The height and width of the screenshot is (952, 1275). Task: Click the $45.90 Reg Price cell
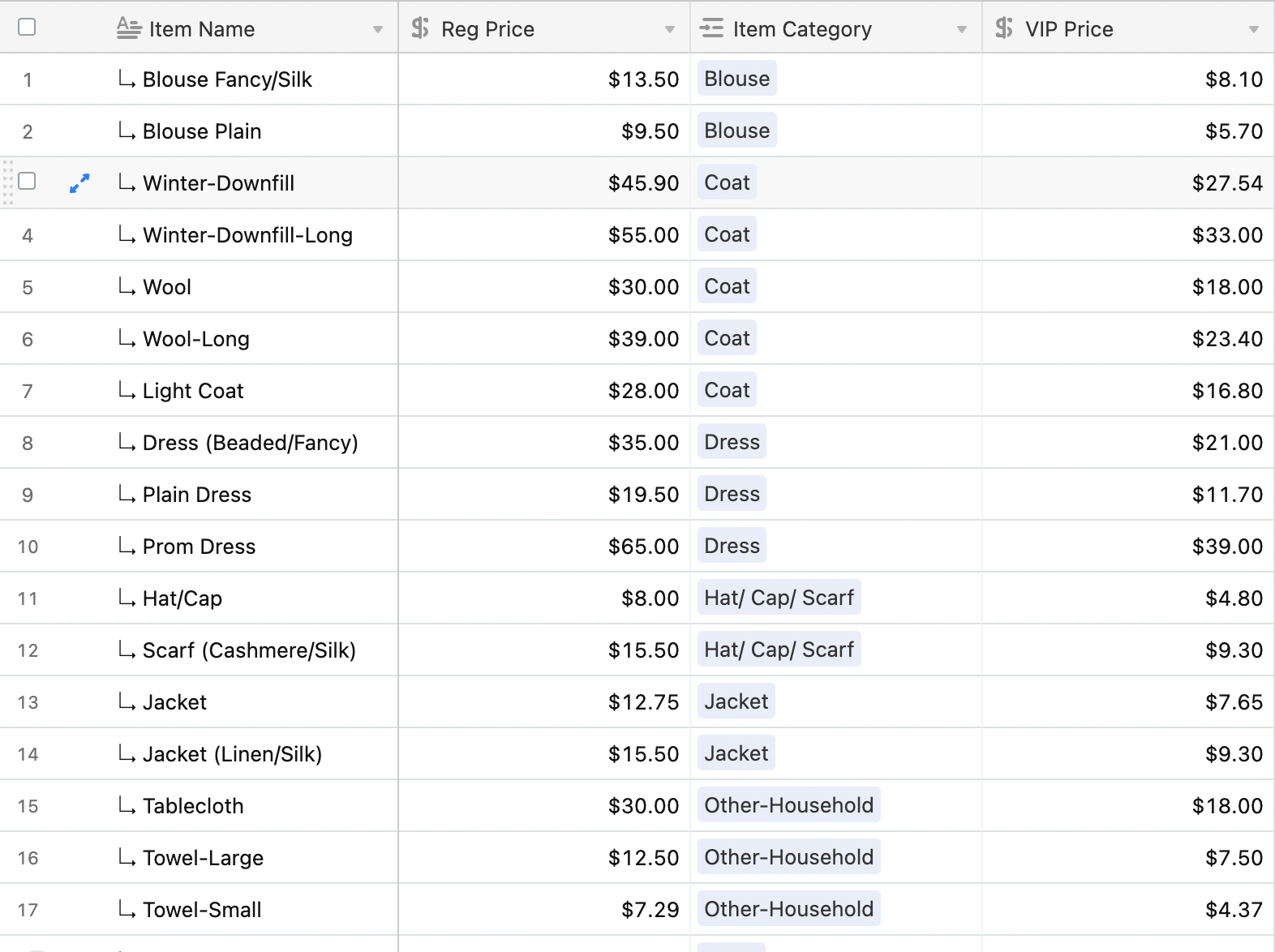click(544, 183)
